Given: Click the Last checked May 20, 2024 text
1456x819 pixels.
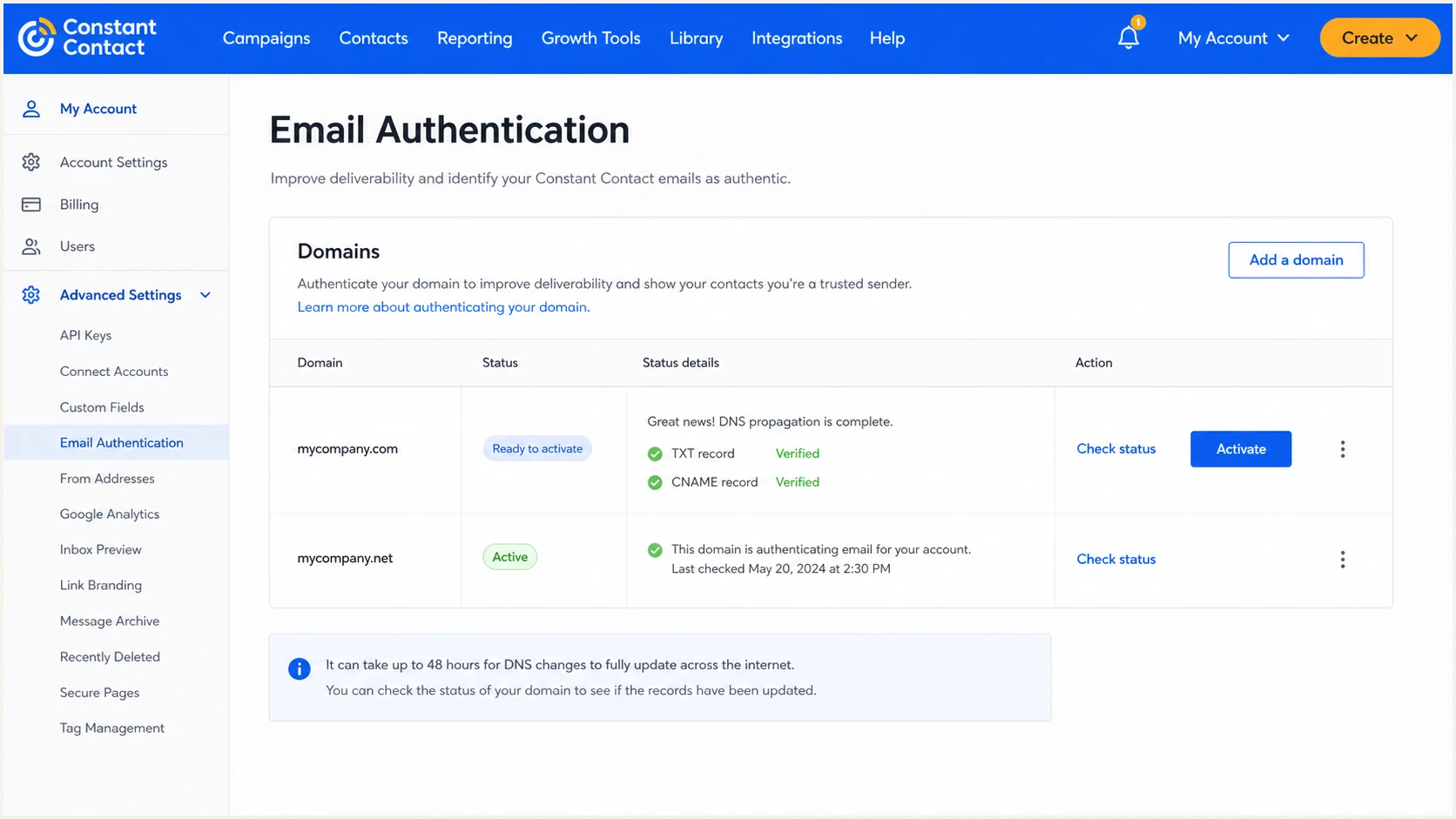Looking at the screenshot, I should click(781, 569).
